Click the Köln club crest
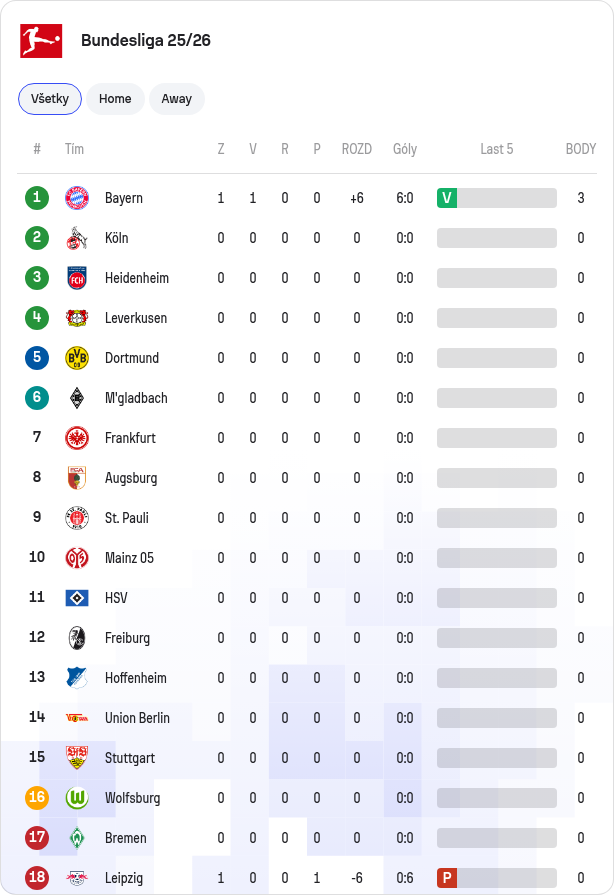614x895 pixels. [x=77, y=238]
